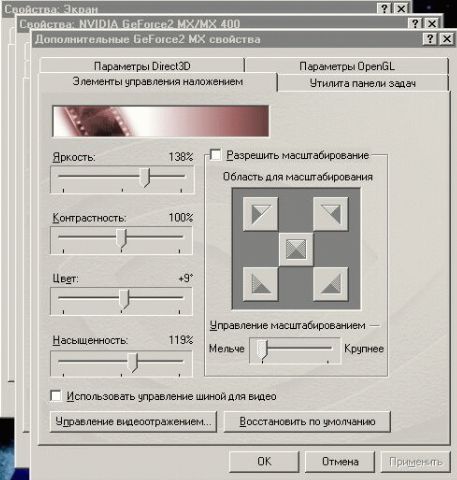Screen dimensions: 457x480
Task: Open Параметры OpenGL tab
Action: point(347,66)
